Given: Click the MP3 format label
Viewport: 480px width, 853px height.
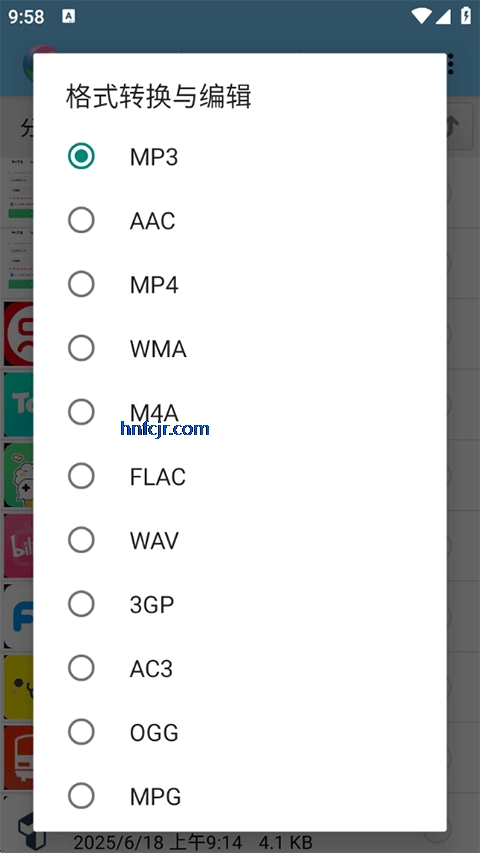Looking at the screenshot, I should 154,157.
